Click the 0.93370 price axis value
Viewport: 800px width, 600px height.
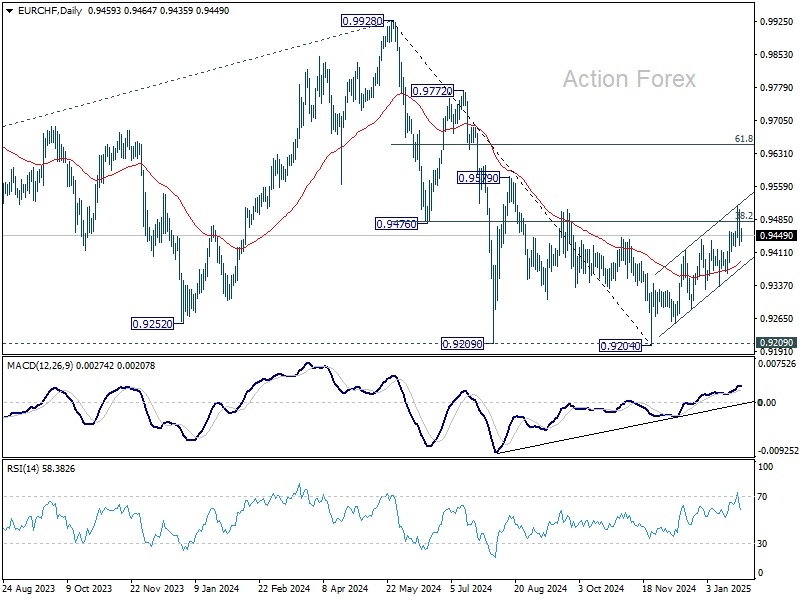tap(777, 286)
